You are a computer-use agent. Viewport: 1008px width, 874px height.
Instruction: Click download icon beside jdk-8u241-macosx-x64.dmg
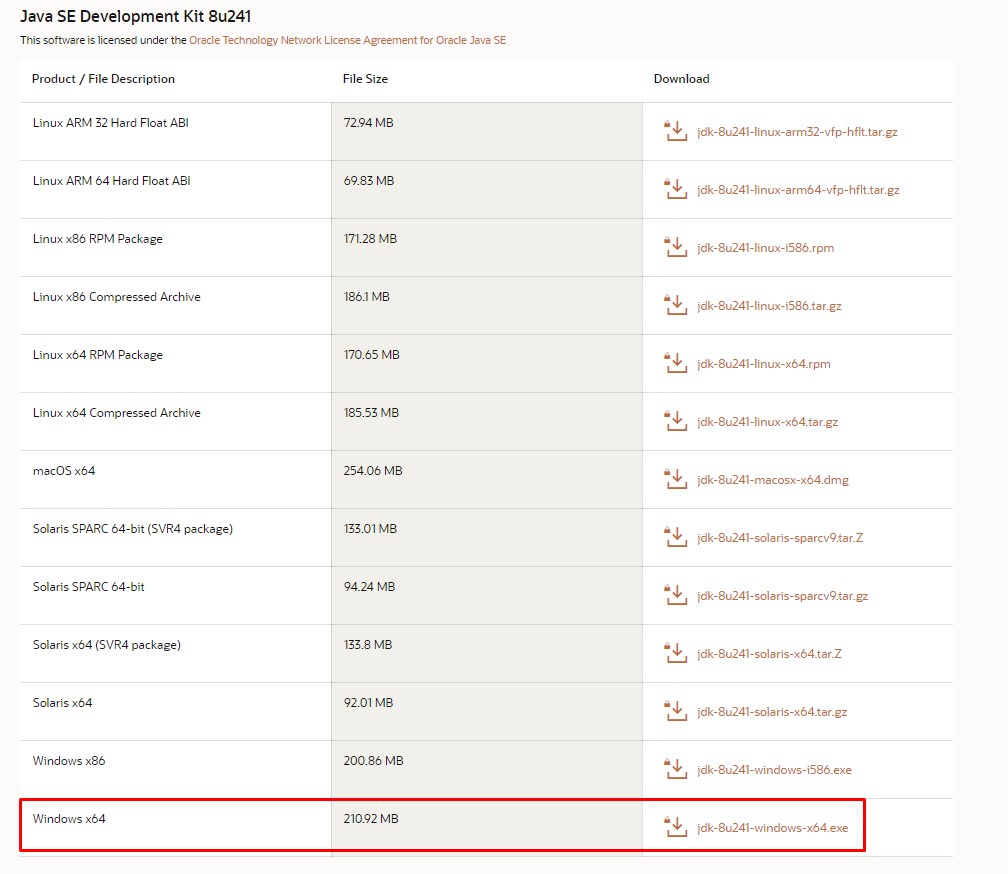pos(676,479)
